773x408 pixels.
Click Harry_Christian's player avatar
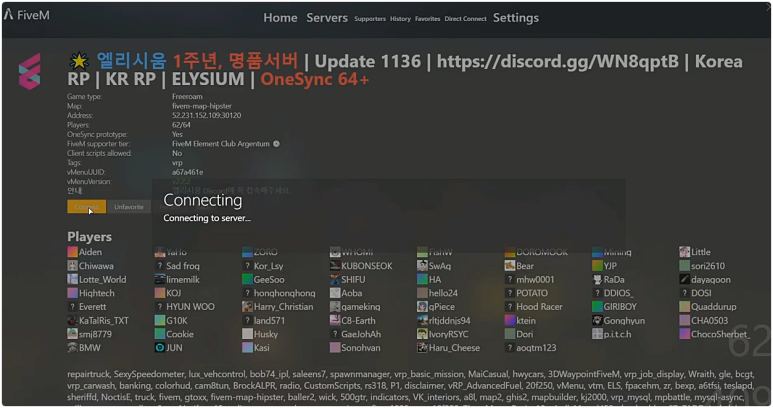coord(247,306)
